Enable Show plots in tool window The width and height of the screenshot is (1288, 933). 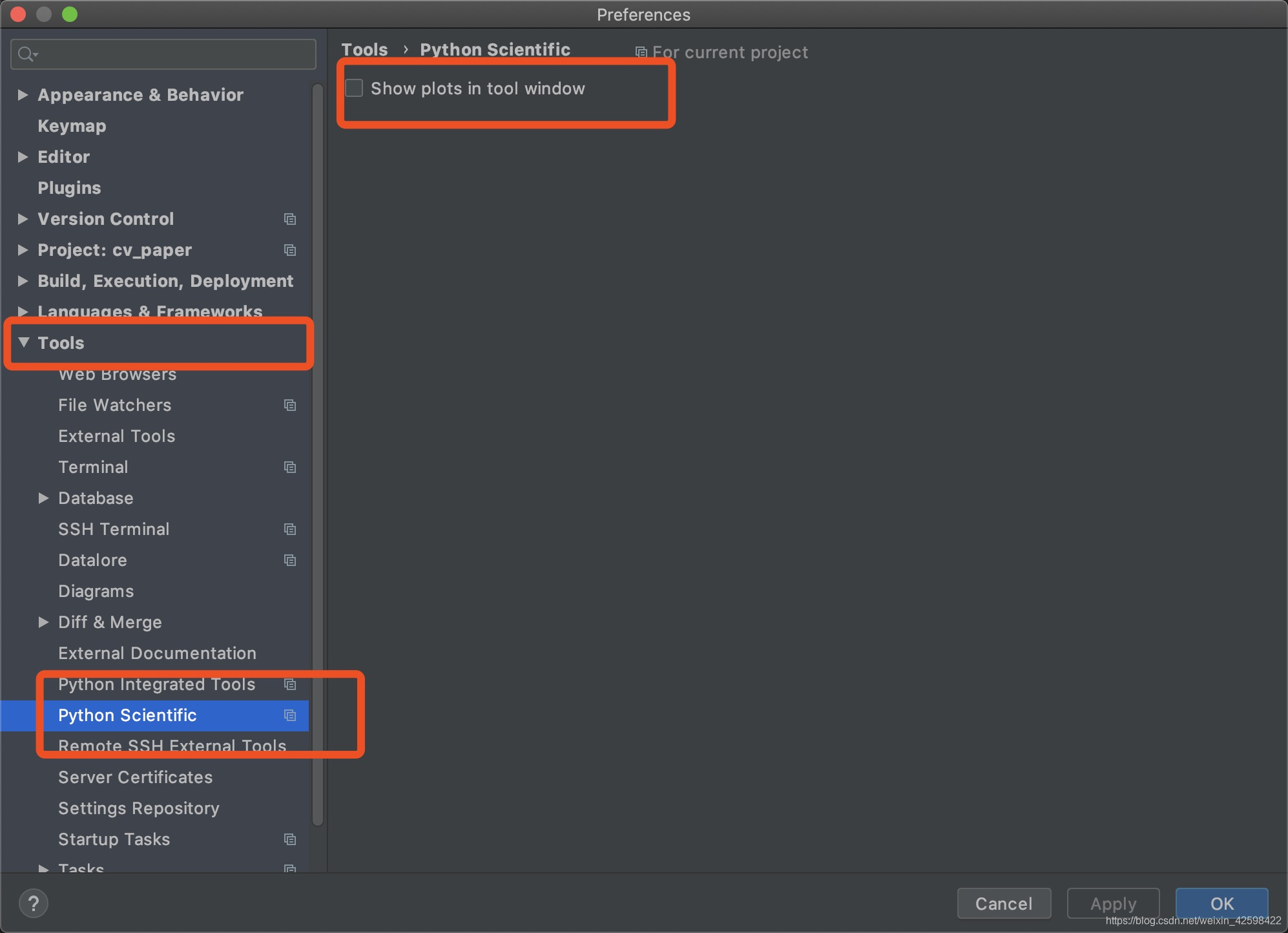pyautogui.click(x=354, y=89)
